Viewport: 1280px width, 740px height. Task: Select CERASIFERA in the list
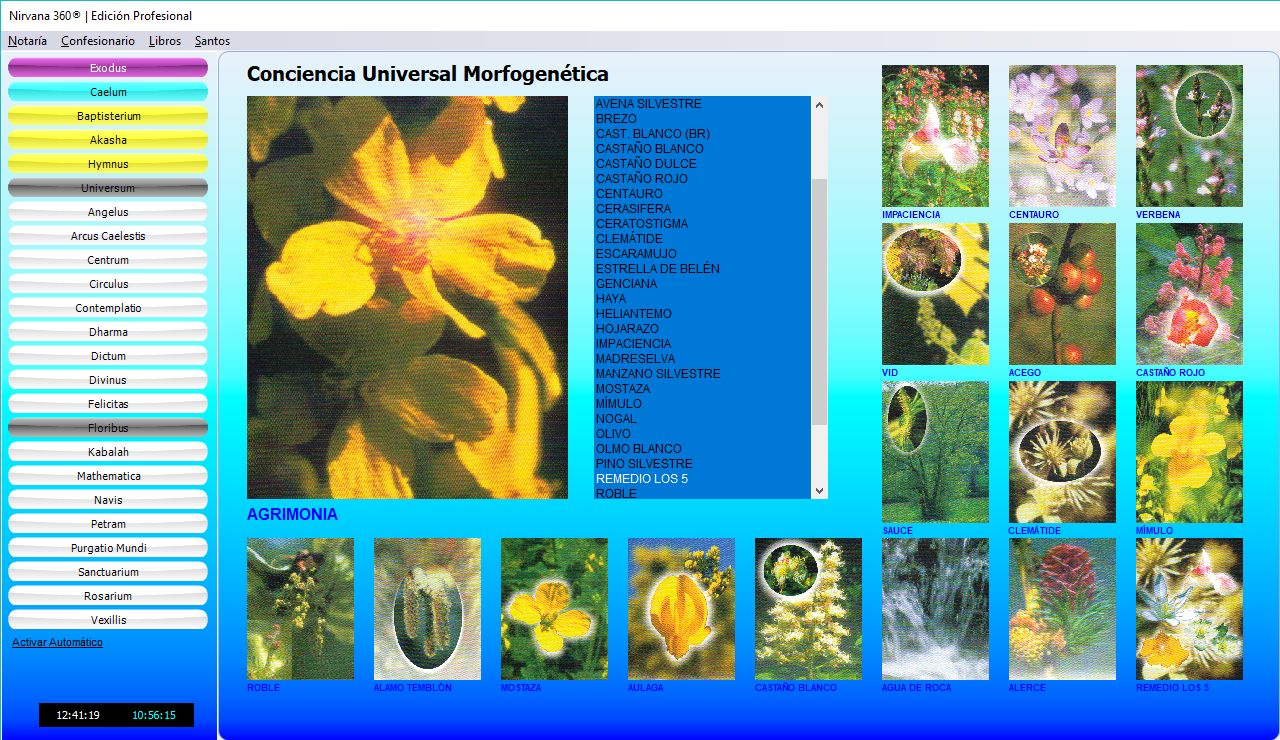tap(702, 209)
